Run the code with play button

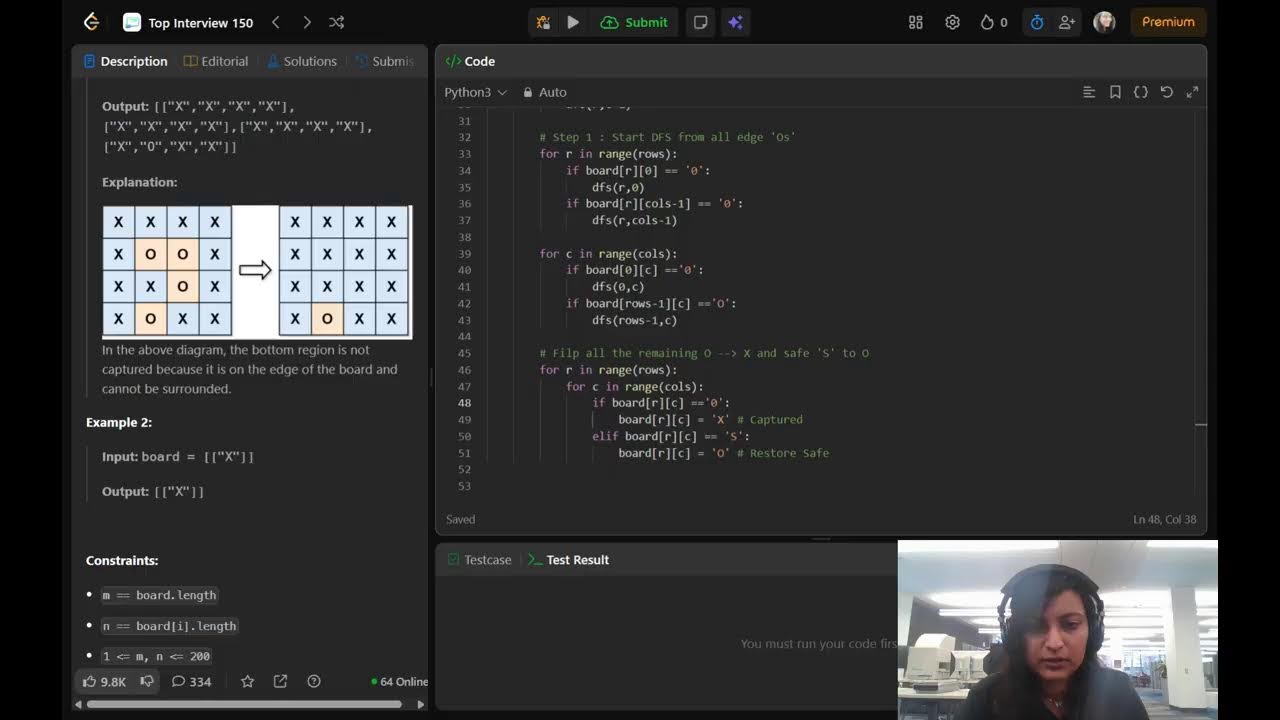pyautogui.click(x=573, y=22)
